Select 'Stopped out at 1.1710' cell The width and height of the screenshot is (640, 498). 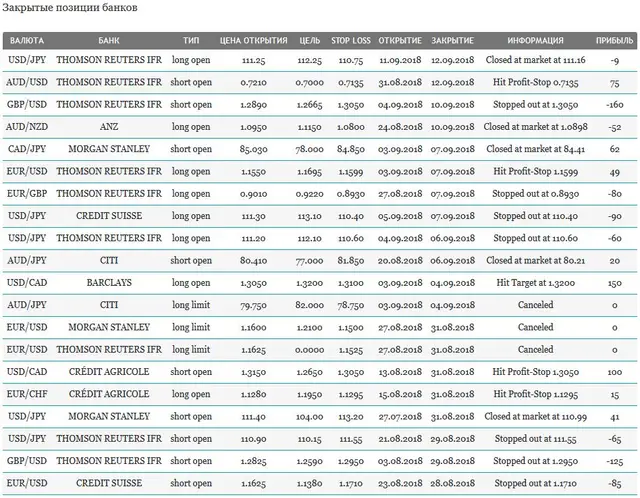536,483
